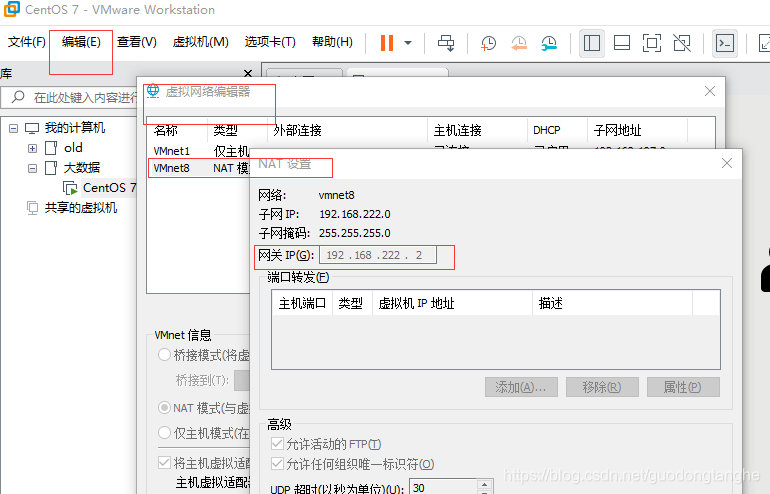Click the take snapshot clock icon

(x=488, y=43)
